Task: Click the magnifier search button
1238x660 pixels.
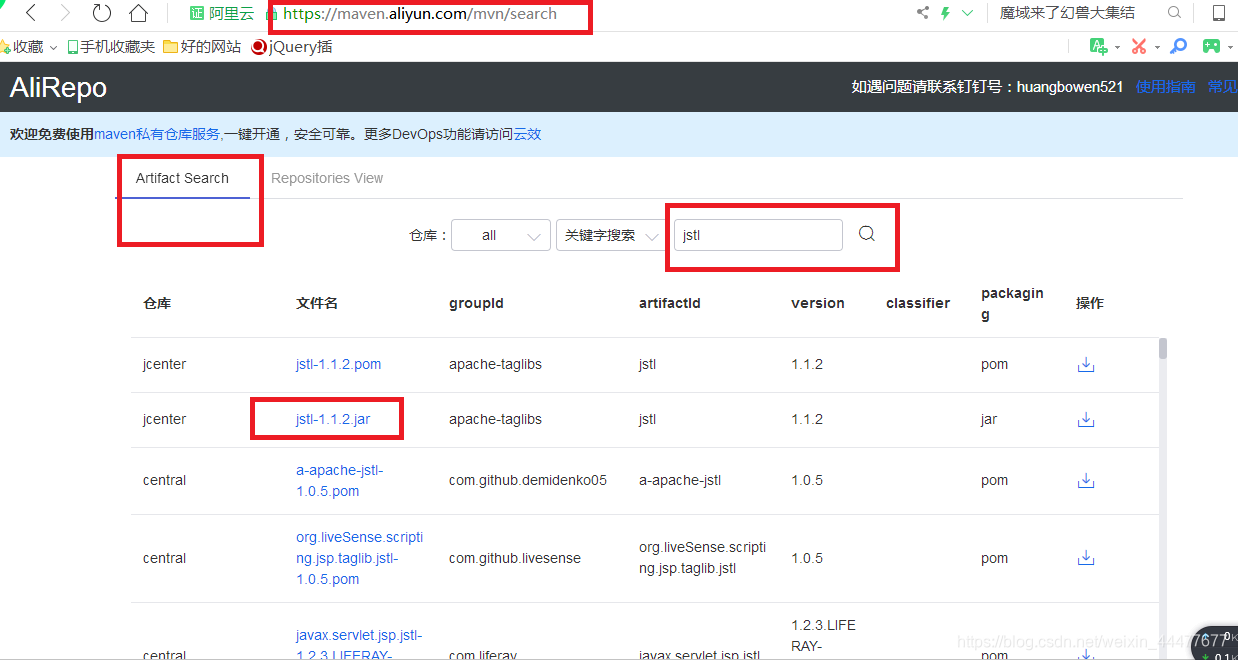Action: [867, 234]
